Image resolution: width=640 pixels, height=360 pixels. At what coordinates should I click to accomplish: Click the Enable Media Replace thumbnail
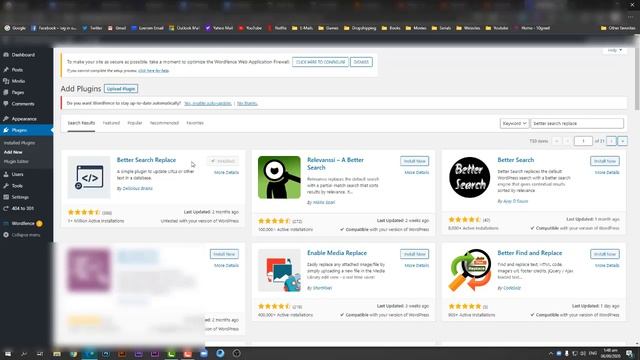click(279, 270)
